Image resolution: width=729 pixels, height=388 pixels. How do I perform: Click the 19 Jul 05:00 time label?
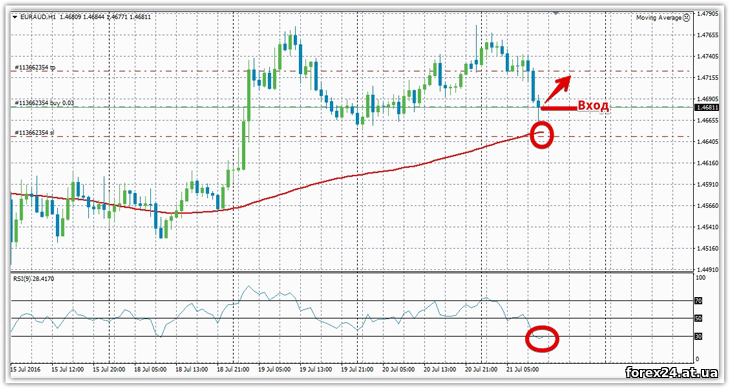(x=275, y=369)
